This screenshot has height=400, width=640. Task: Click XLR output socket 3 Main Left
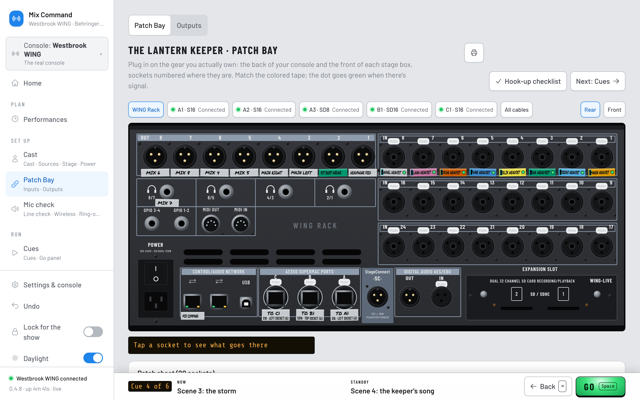pyautogui.click(x=303, y=156)
